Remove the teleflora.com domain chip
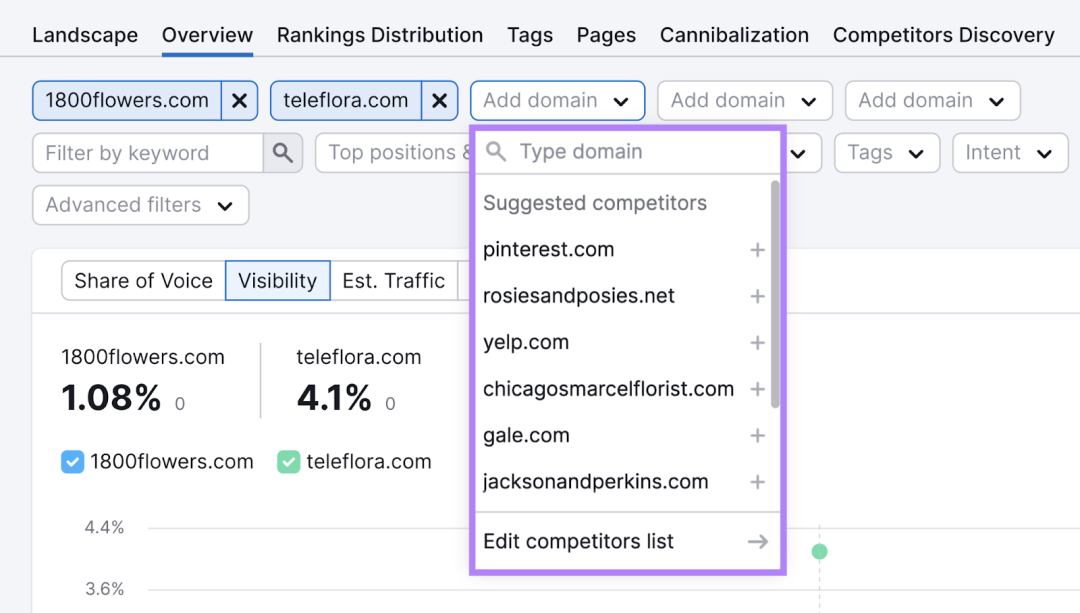Image resolution: width=1080 pixels, height=613 pixels. (x=439, y=101)
